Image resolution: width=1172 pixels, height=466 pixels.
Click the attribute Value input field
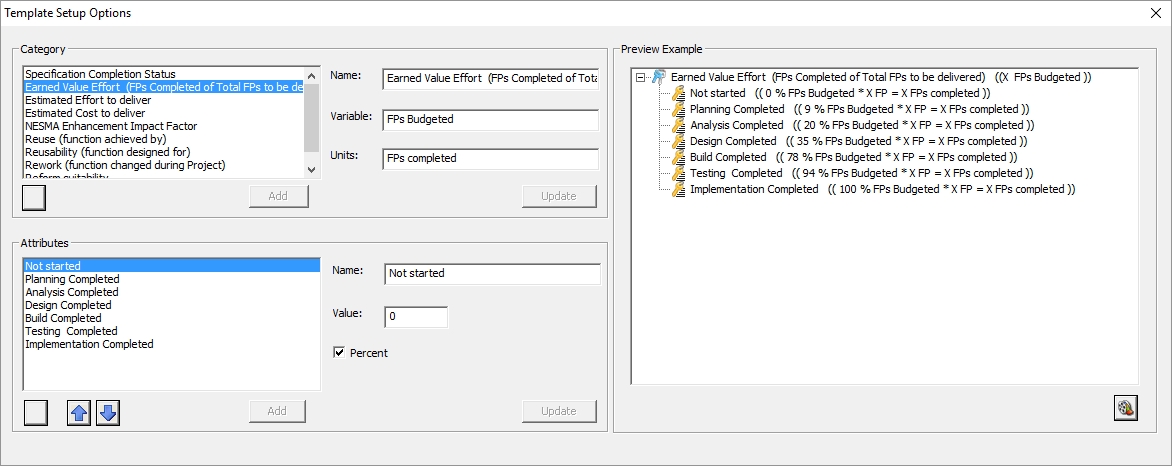coord(416,316)
